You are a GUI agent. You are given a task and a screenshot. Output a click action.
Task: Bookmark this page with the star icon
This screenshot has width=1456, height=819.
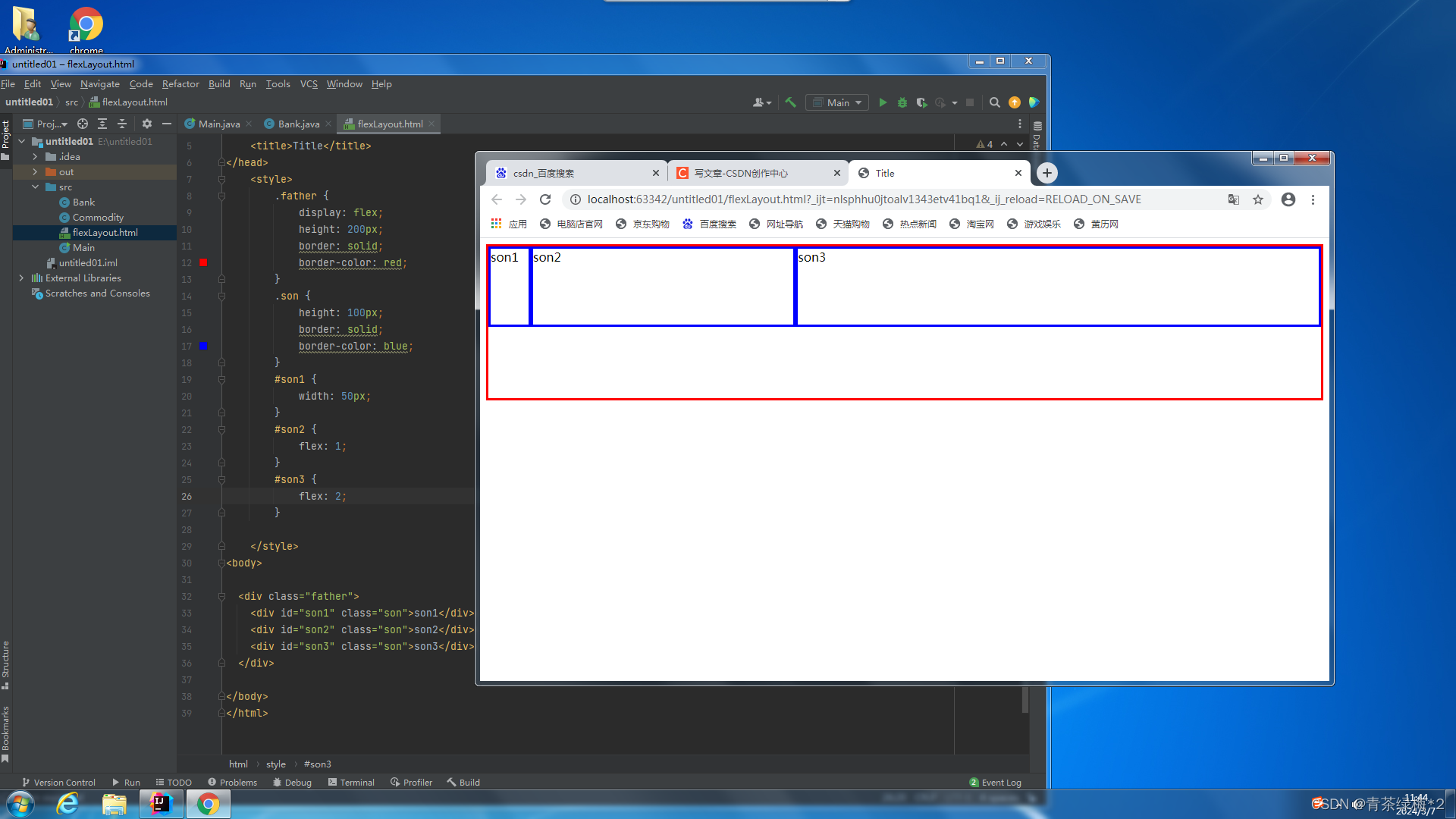pos(1258,199)
